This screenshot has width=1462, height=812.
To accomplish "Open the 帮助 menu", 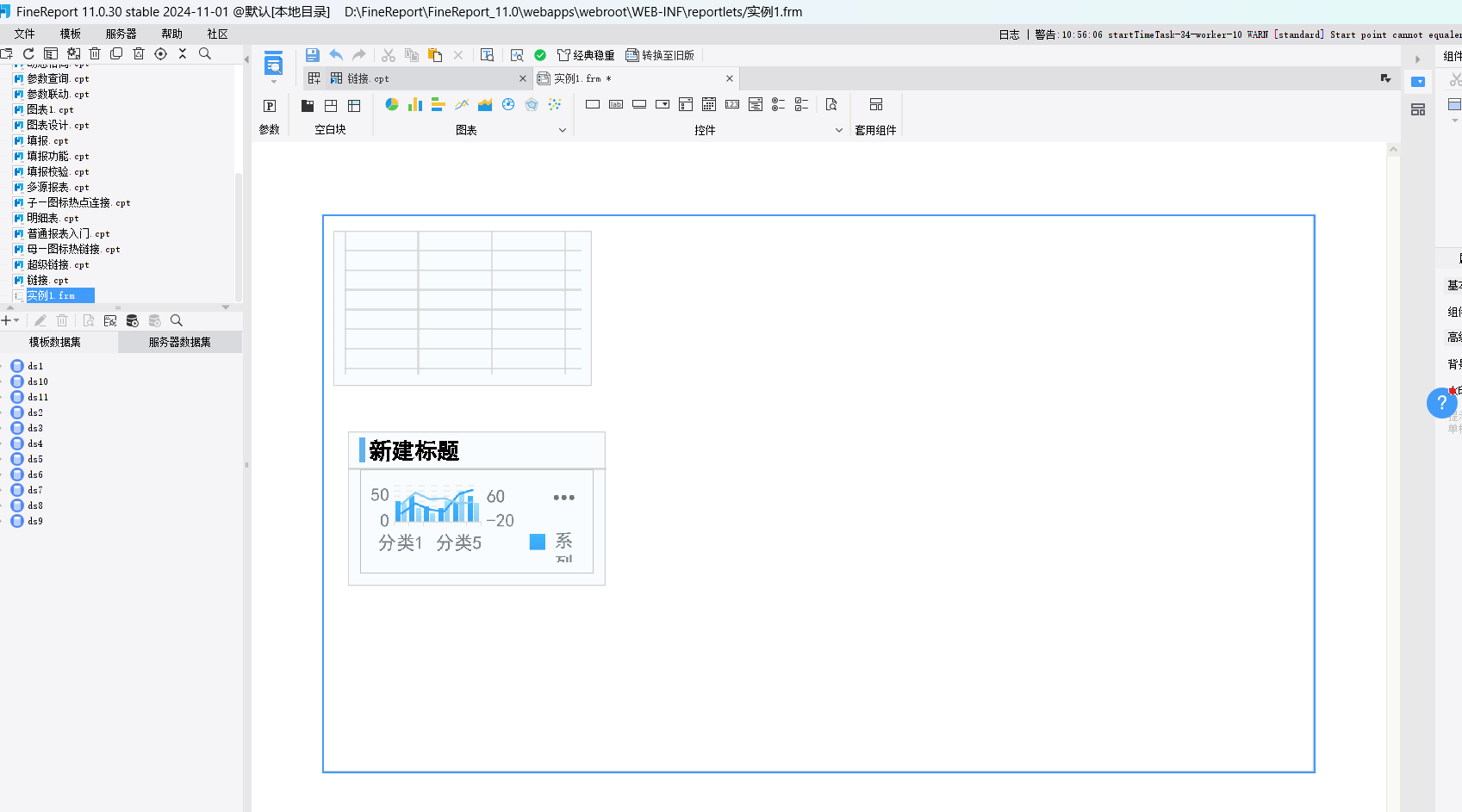I will [172, 34].
